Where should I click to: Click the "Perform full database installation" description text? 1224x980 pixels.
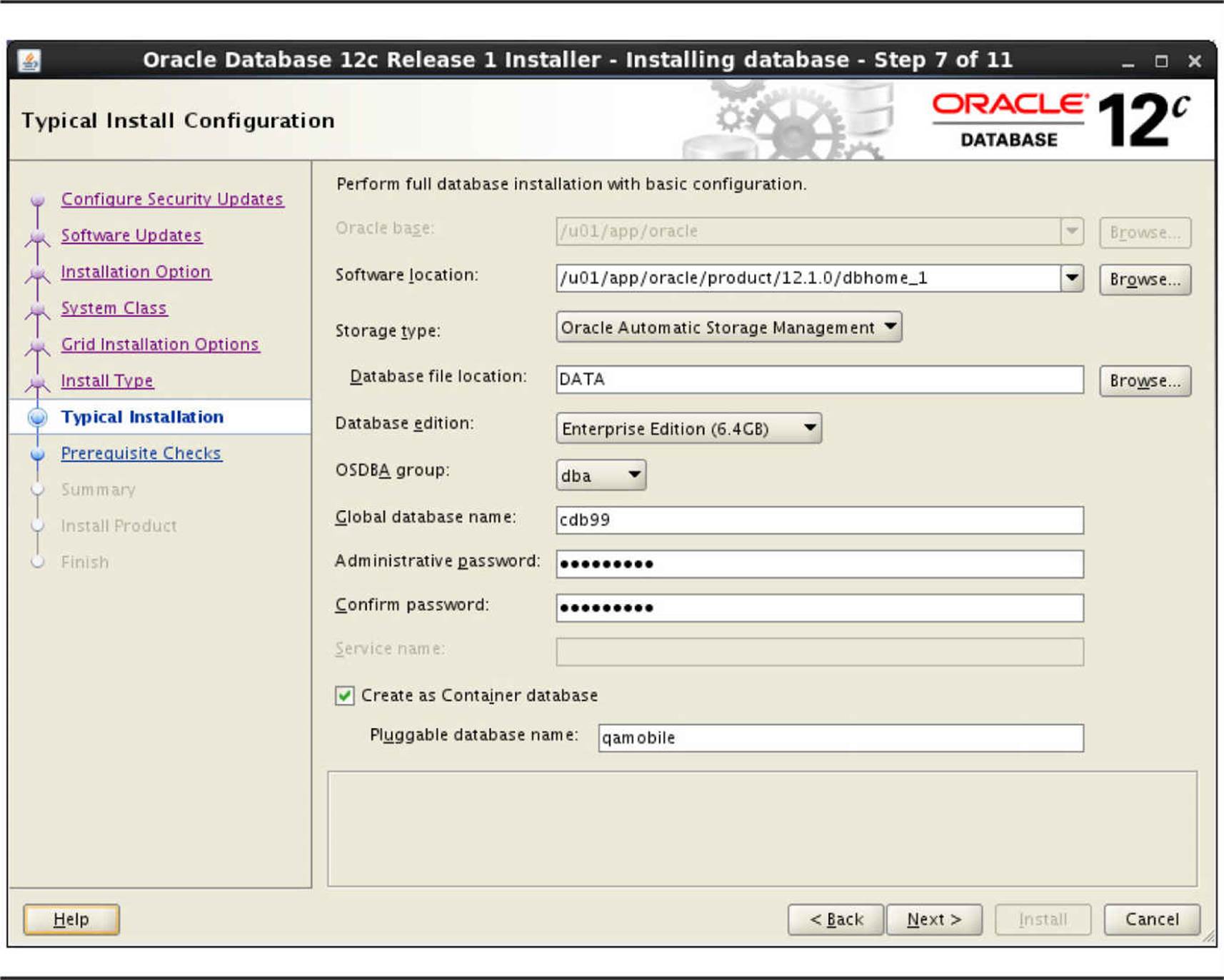(x=571, y=184)
